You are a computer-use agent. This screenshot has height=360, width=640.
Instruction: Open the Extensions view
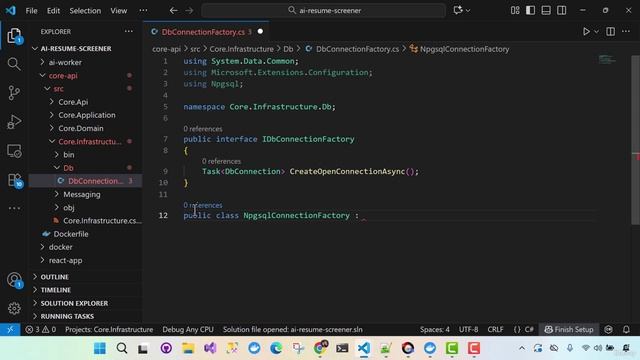click(14, 180)
